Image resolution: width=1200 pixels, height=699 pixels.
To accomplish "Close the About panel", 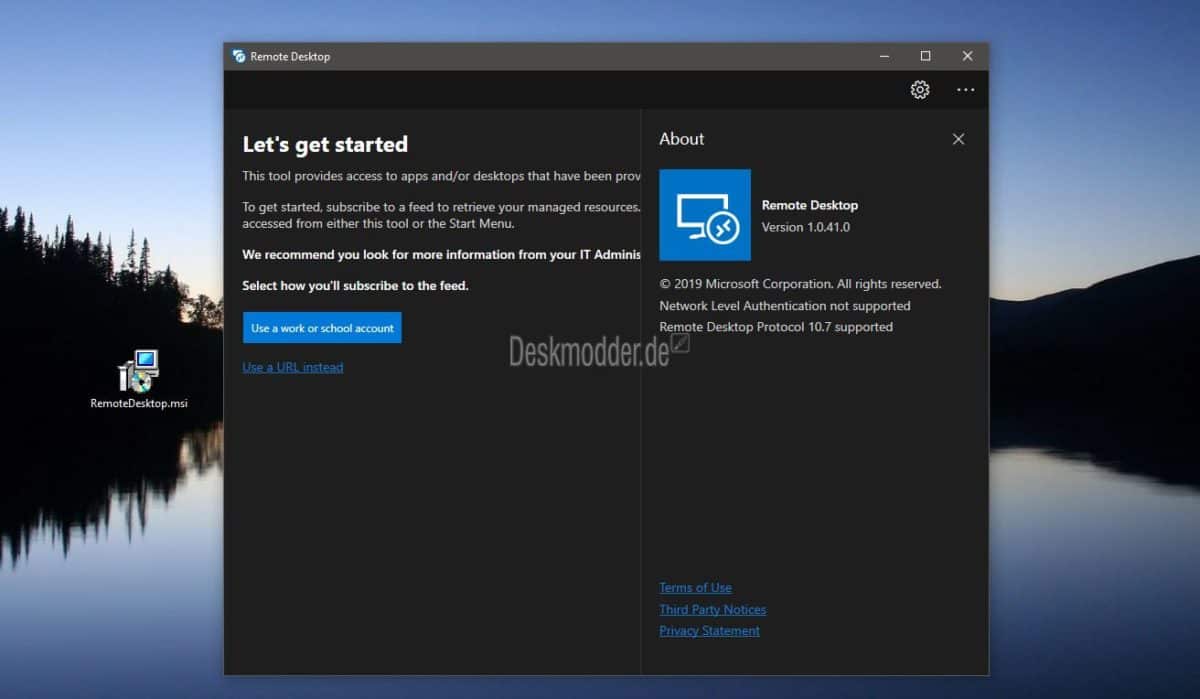I will point(958,139).
